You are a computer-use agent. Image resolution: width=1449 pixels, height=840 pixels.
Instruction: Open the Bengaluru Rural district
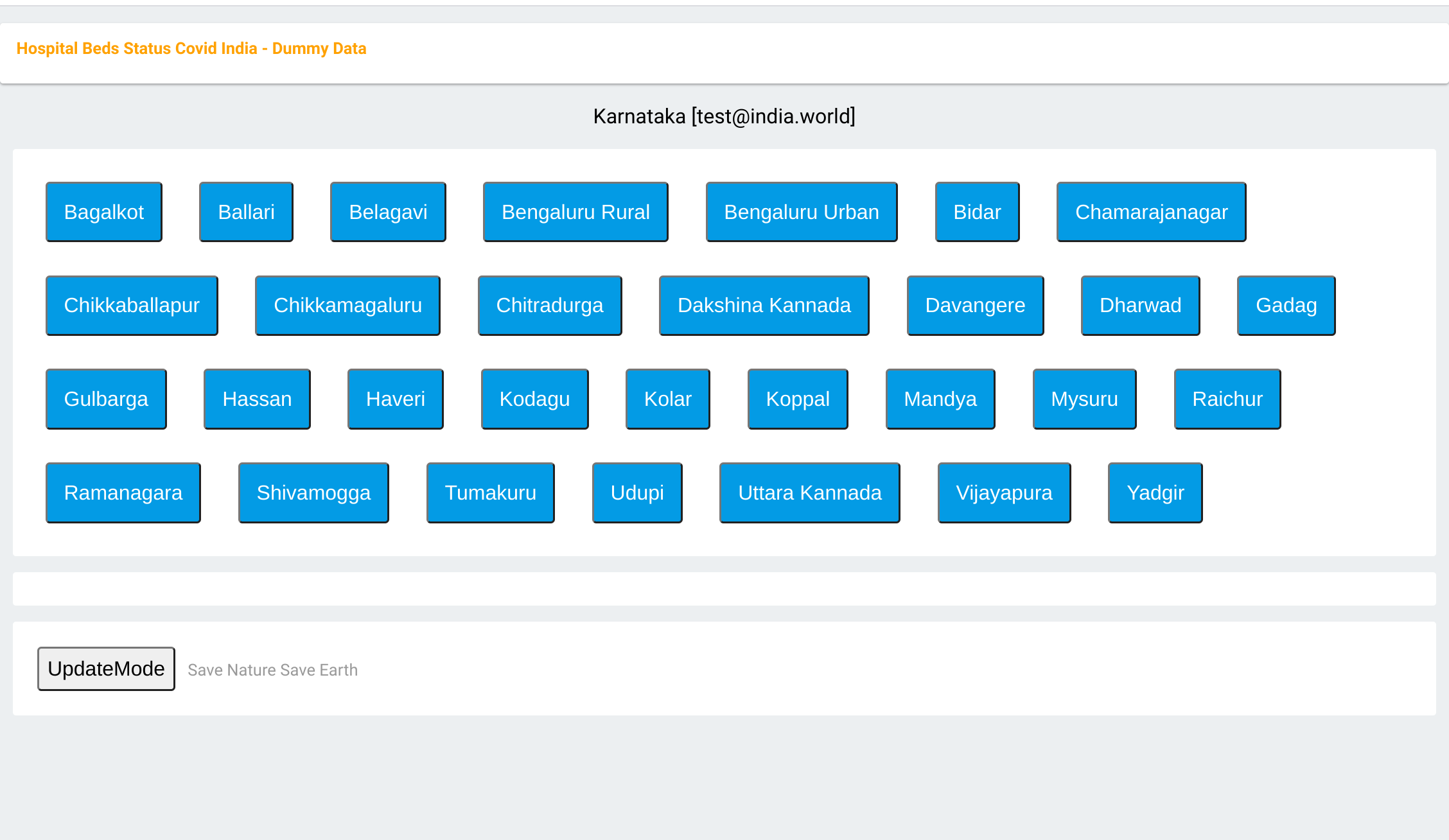click(x=575, y=212)
